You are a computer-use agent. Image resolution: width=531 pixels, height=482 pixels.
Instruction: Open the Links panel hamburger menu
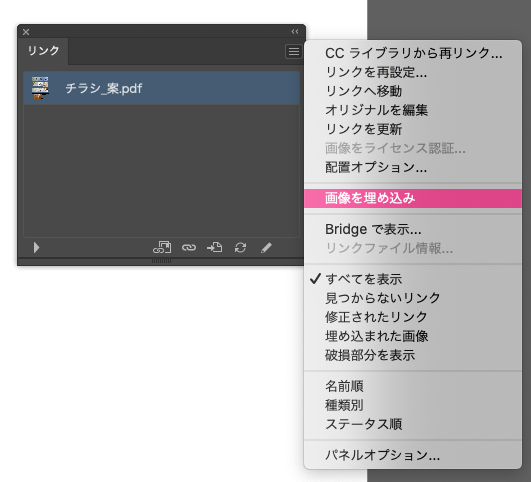(x=294, y=51)
